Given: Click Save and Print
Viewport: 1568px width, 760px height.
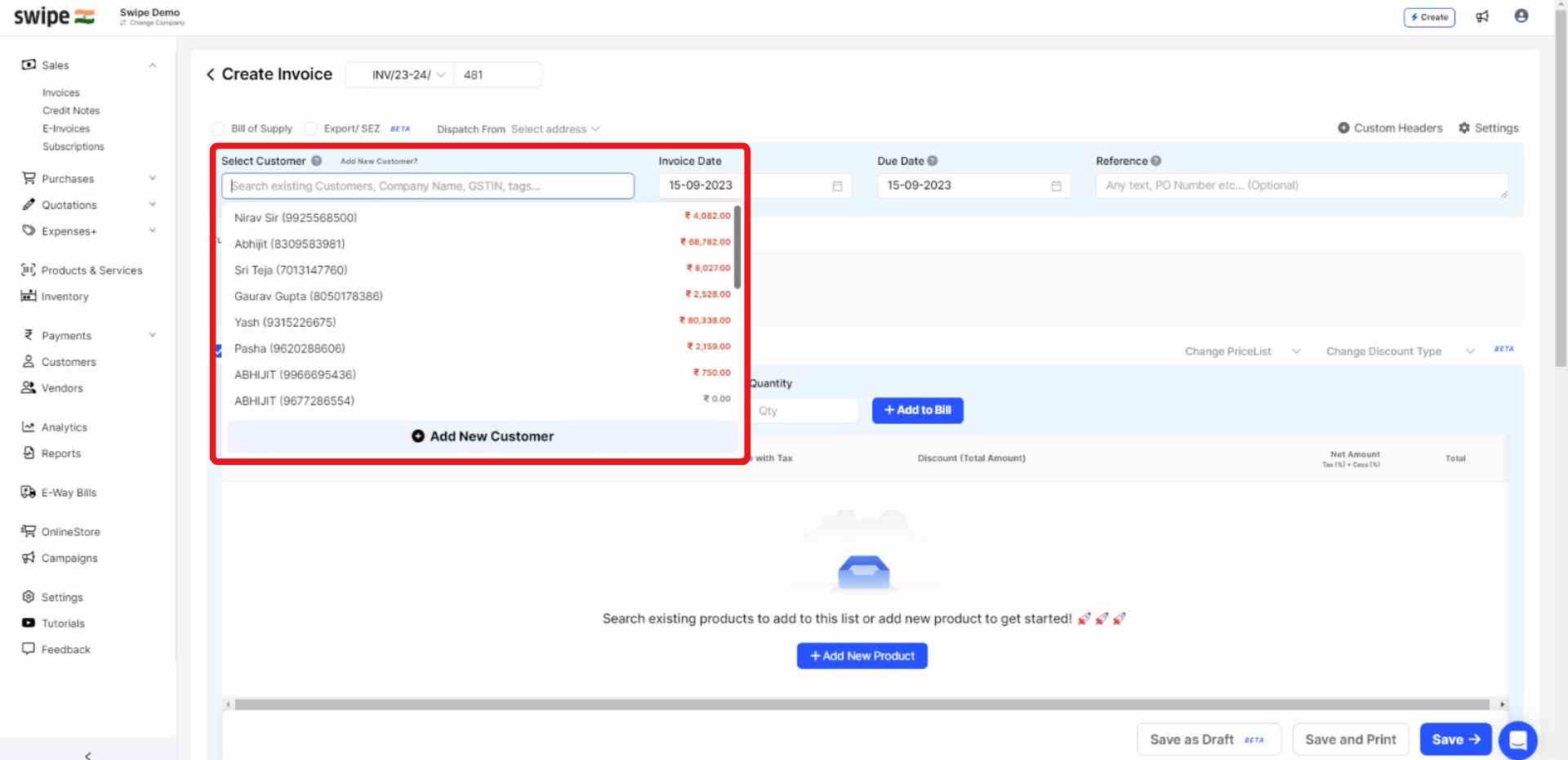Looking at the screenshot, I should click(x=1351, y=740).
